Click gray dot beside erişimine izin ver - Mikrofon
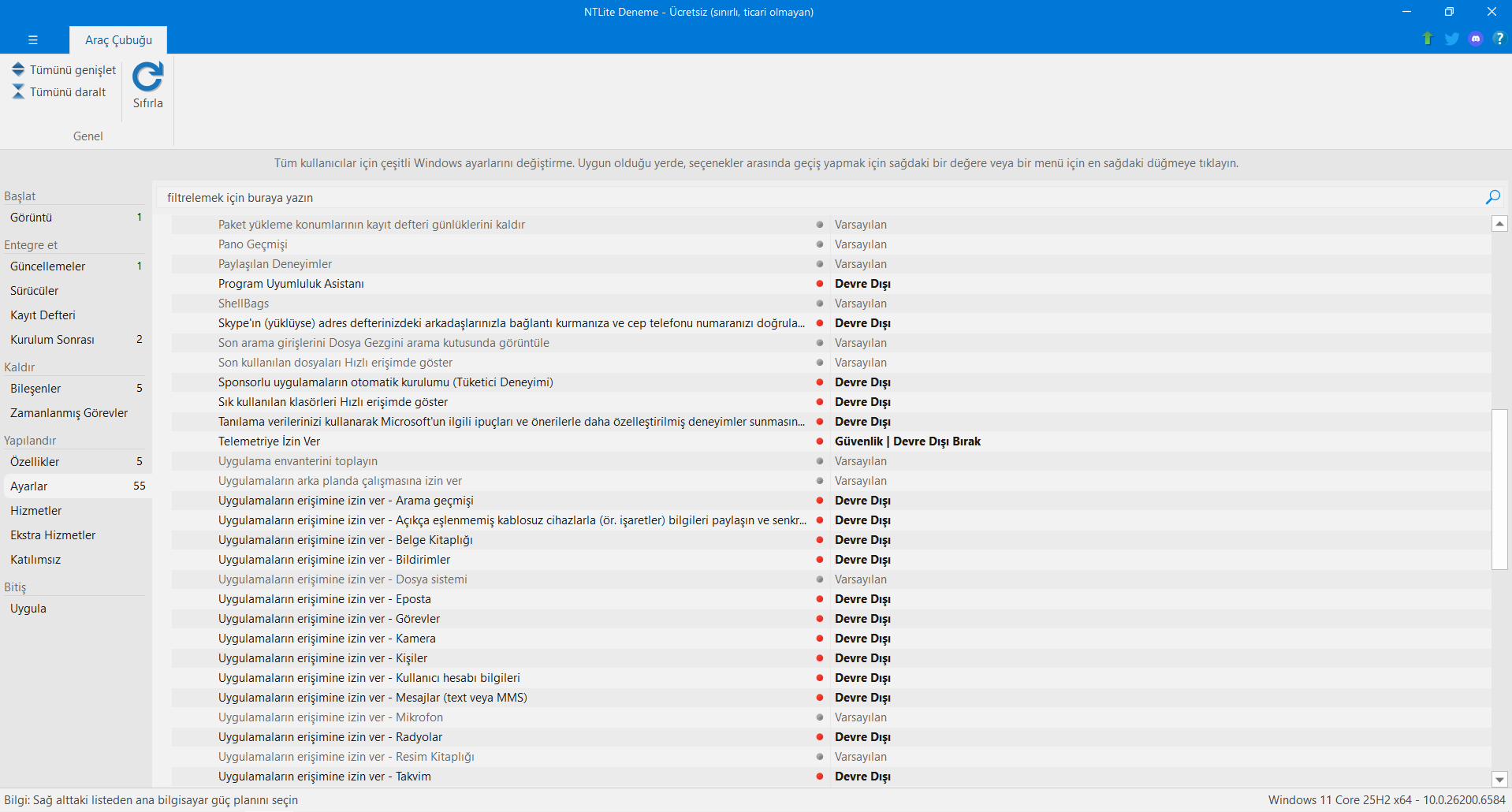The height and width of the screenshot is (812, 1512). (x=820, y=717)
